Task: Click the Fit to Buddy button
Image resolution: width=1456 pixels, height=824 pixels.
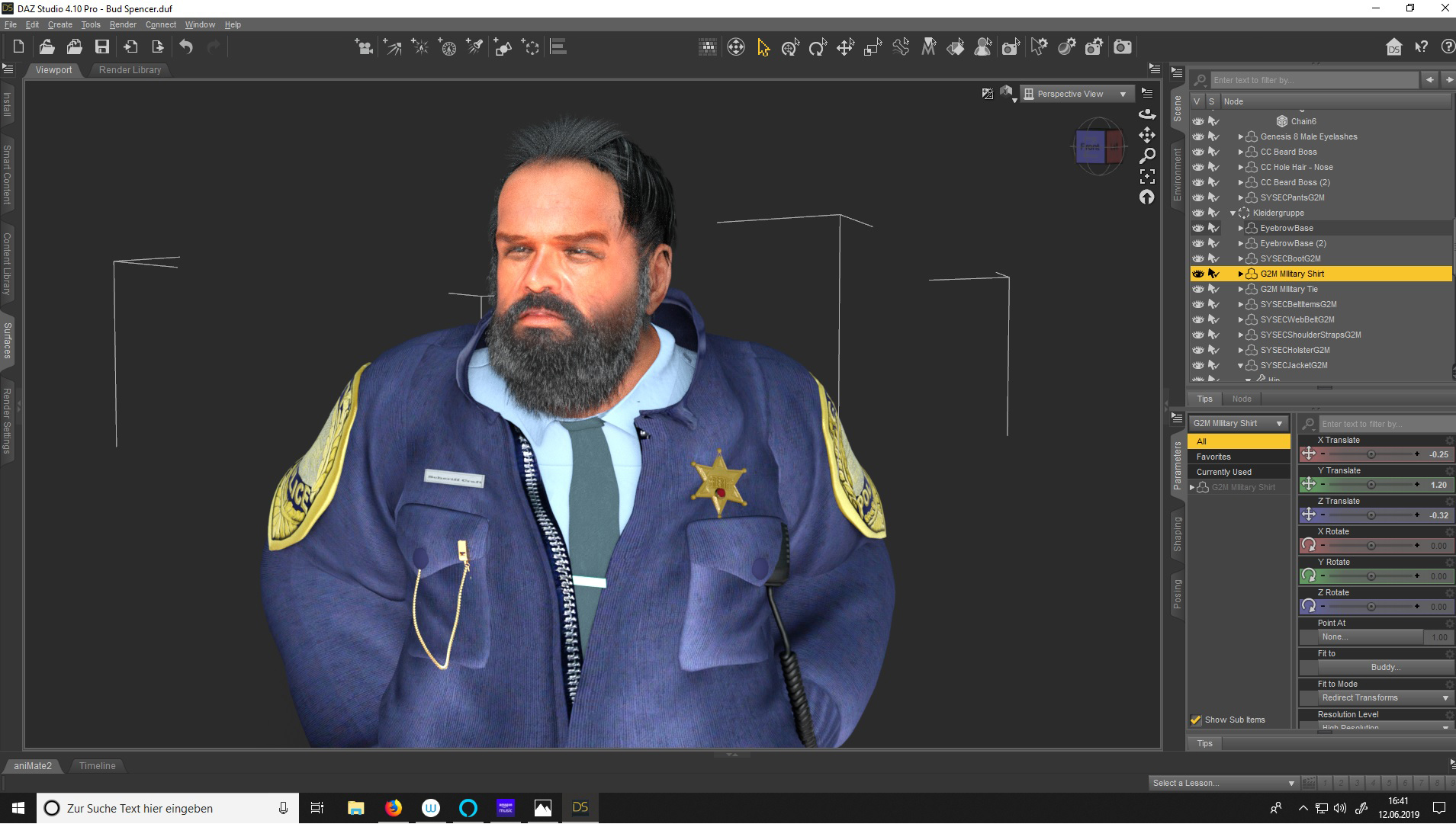Action: point(1384,667)
